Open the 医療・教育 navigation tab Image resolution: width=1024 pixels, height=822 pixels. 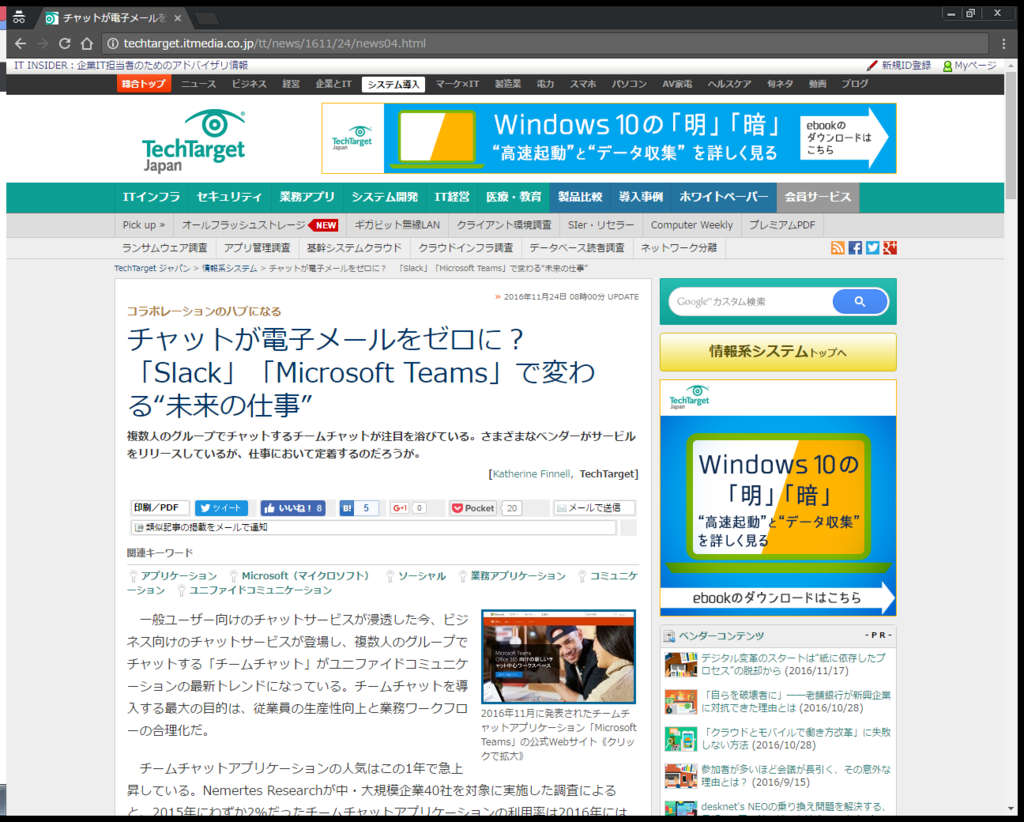[x=513, y=197]
